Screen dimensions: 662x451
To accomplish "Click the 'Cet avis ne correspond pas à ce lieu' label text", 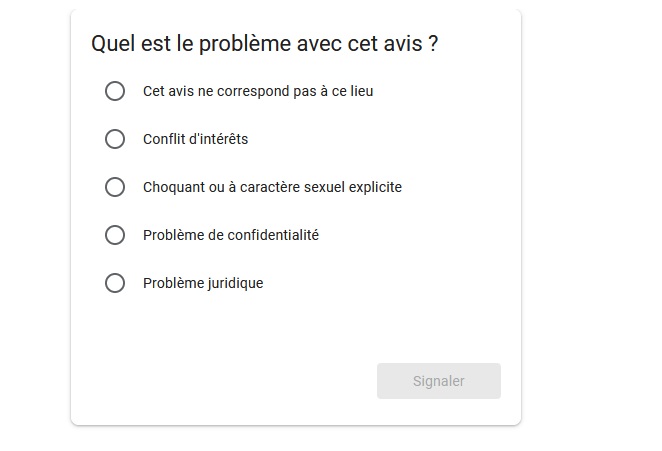I will pyautogui.click(x=258, y=91).
